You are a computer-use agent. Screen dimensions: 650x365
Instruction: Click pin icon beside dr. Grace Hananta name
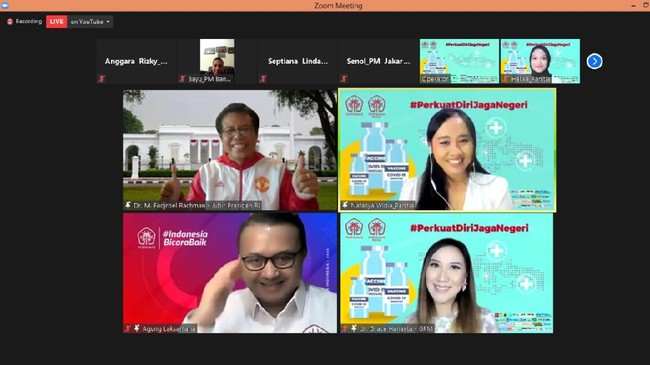point(354,328)
